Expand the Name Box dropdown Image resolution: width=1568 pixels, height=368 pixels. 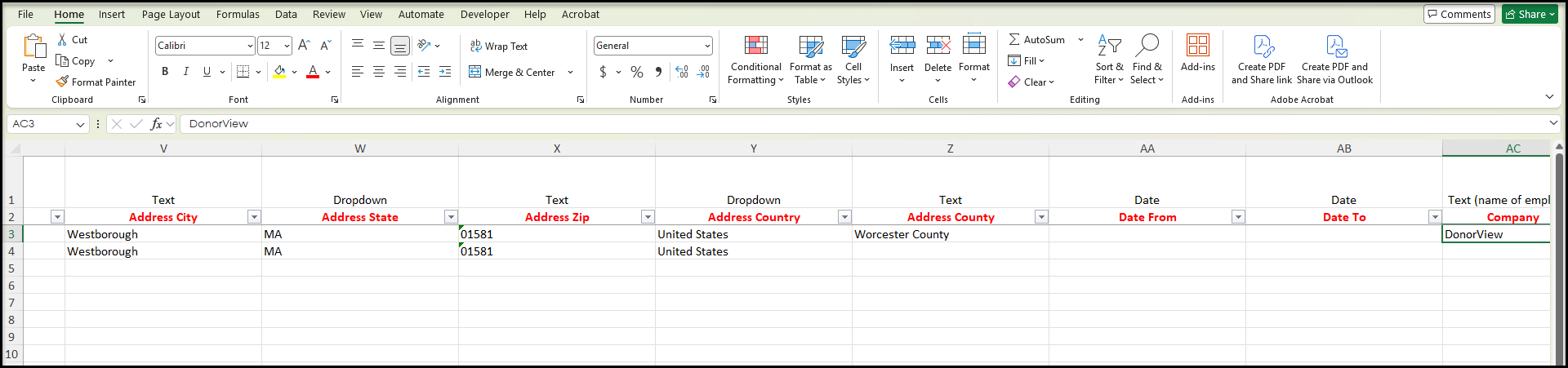pos(80,124)
